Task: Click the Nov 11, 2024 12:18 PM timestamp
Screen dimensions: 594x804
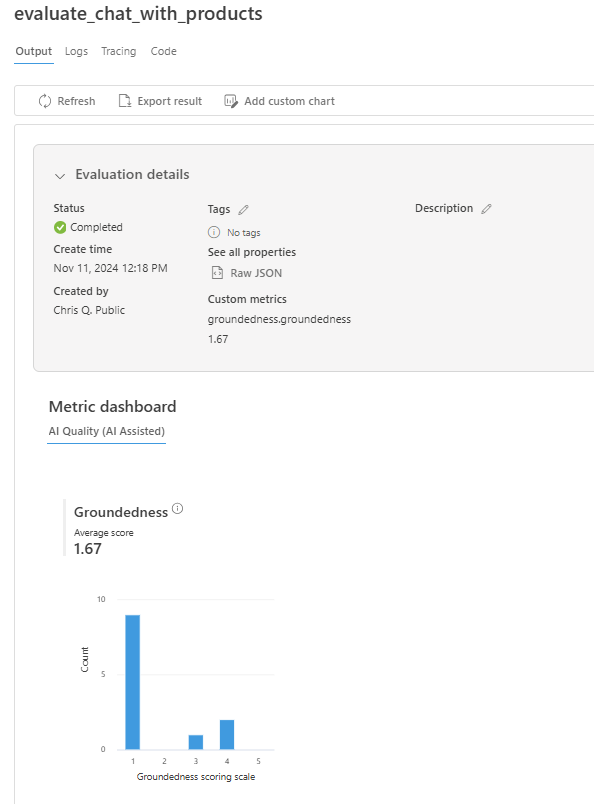Action: 110,268
